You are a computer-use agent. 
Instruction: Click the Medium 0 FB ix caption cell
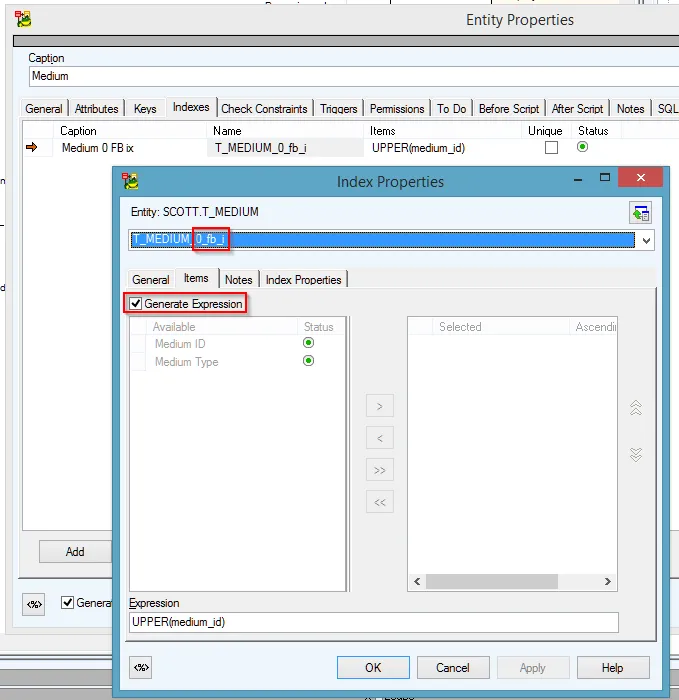129,148
